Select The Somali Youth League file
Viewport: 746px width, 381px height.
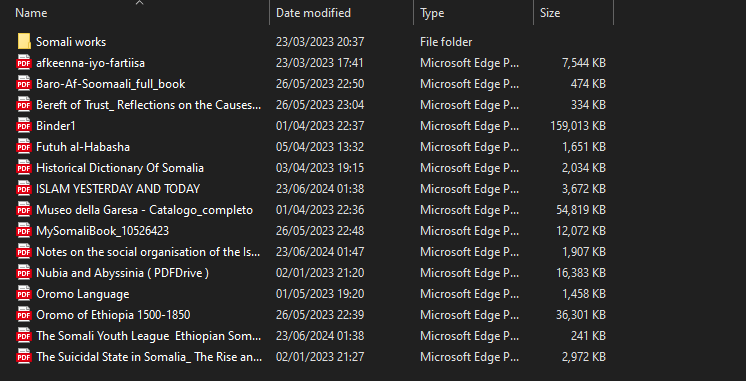[x=149, y=336]
